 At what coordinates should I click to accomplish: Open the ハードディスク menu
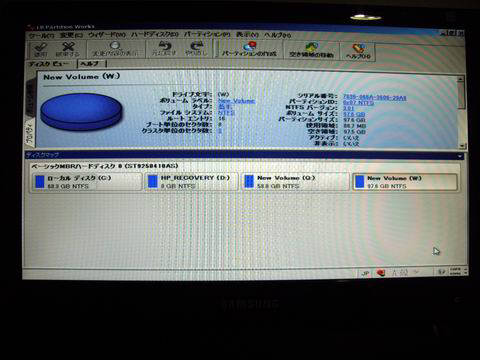point(155,35)
